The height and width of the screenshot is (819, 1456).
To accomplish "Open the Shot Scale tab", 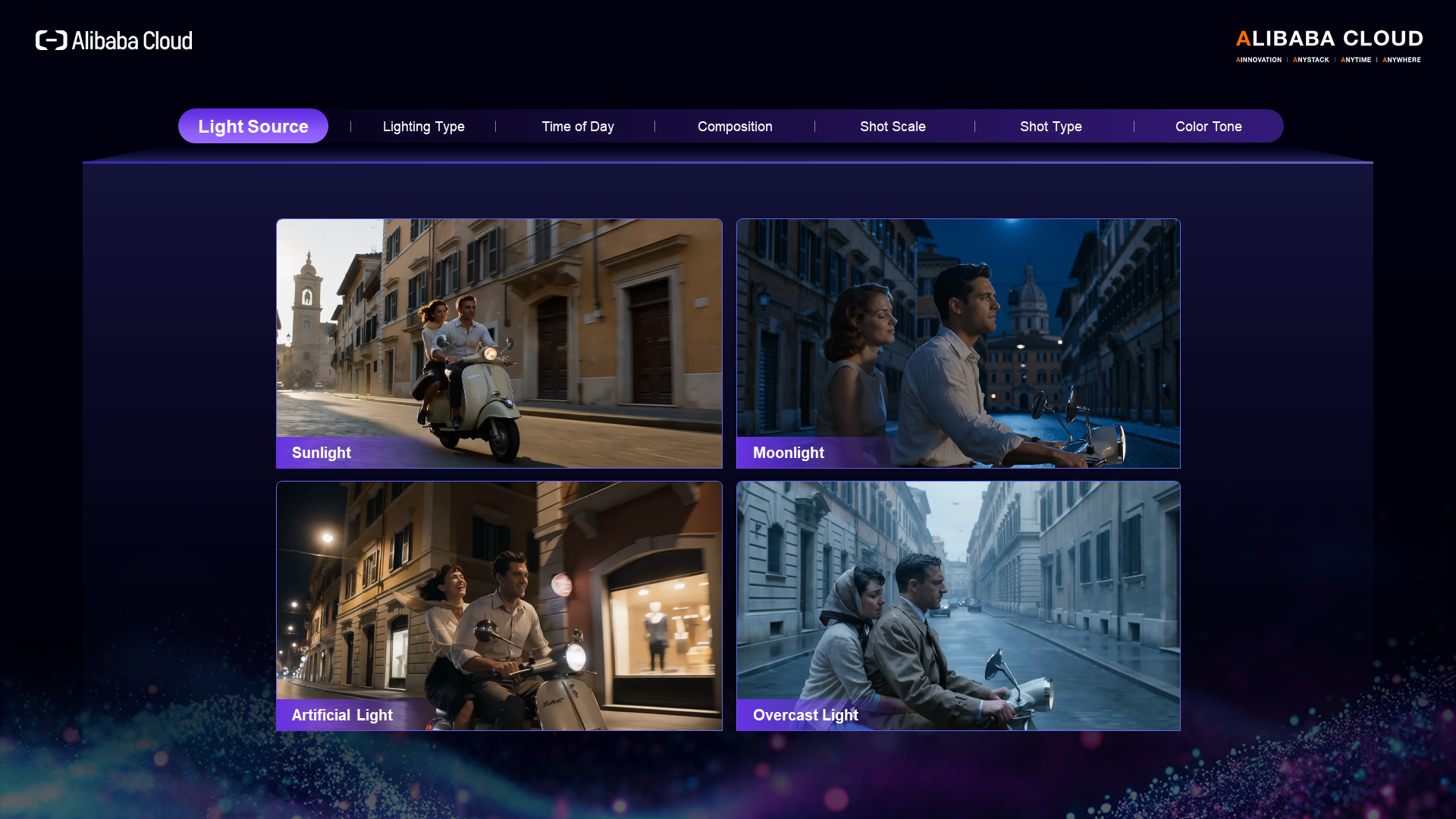I will tap(893, 127).
